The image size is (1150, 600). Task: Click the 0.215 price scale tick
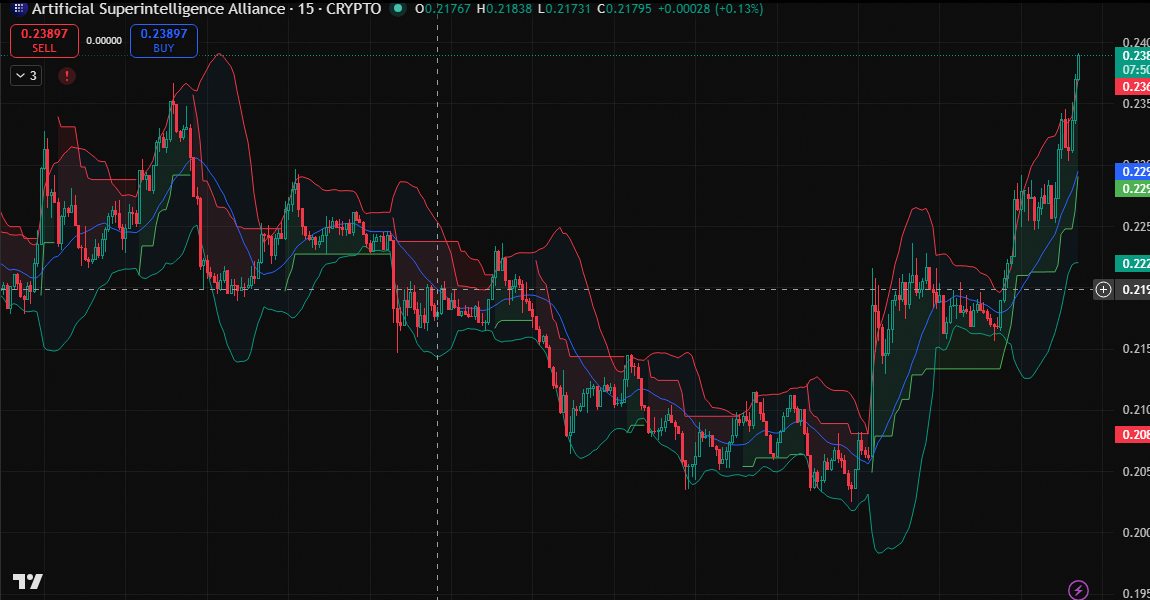[x=1136, y=348]
